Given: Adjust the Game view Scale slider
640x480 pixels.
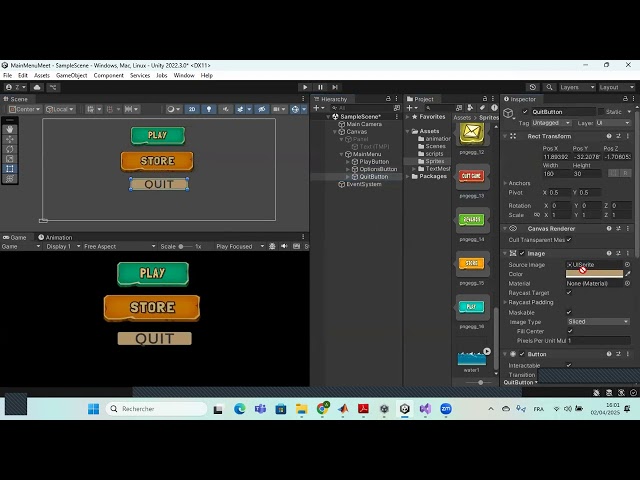Looking at the screenshot, I should [185, 247].
